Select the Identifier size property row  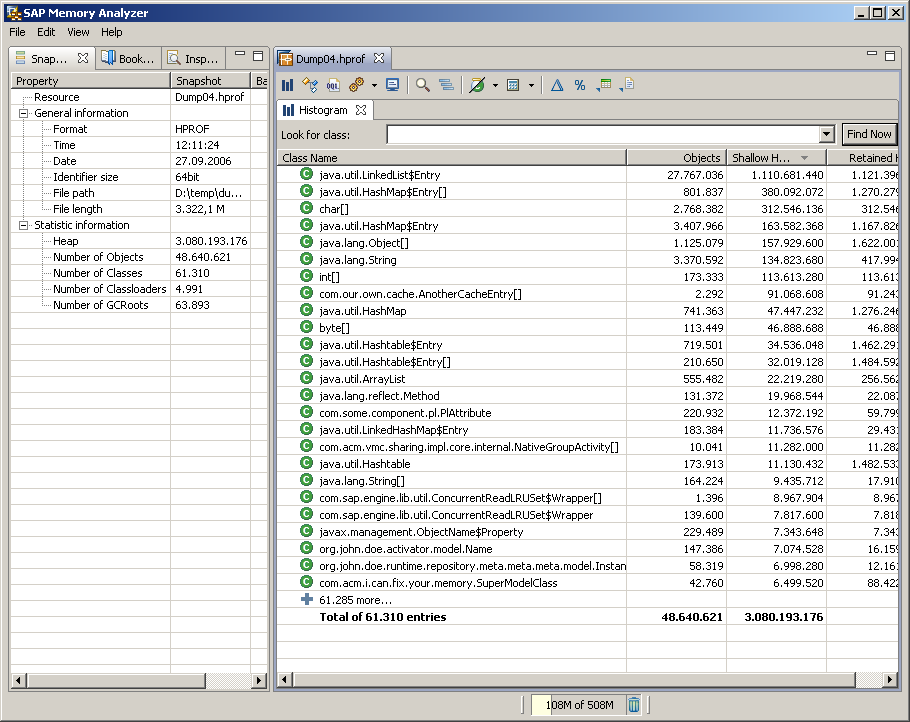139,177
